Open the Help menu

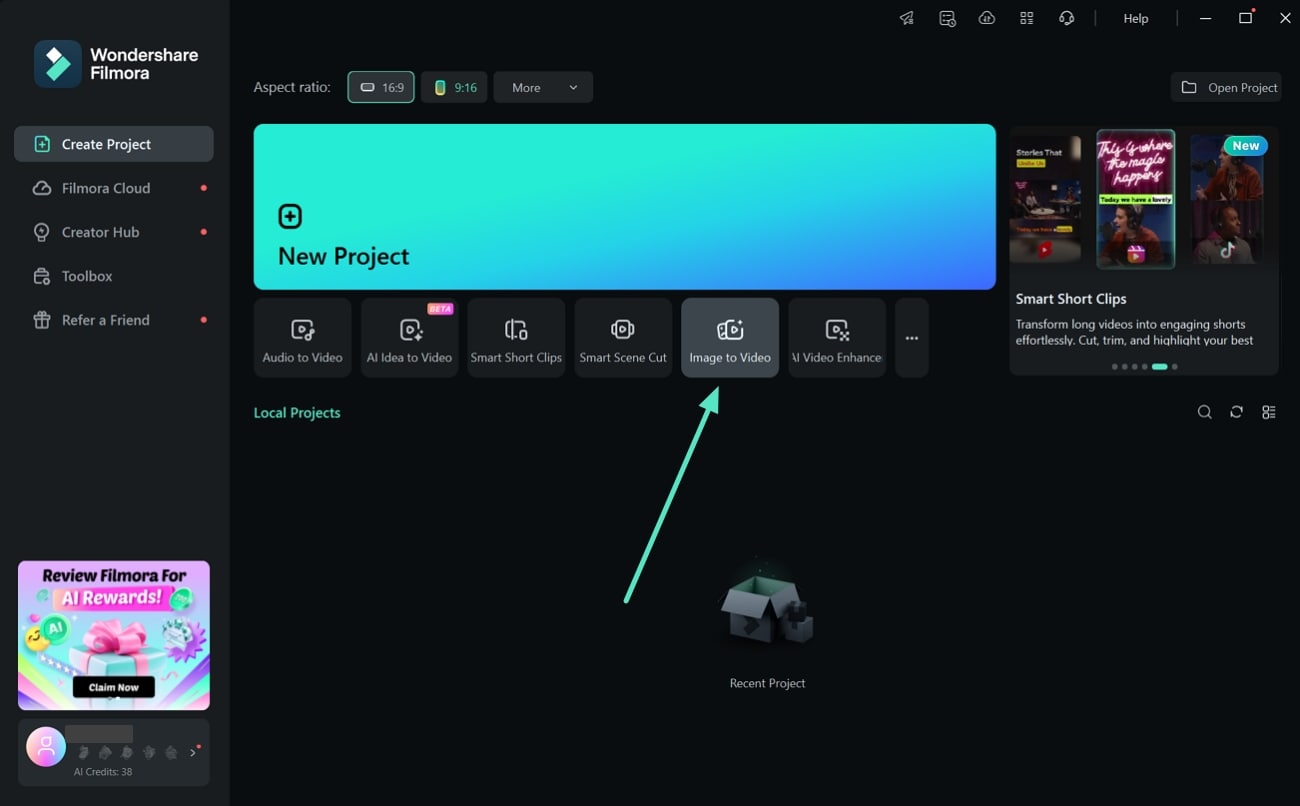(x=1136, y=18)
